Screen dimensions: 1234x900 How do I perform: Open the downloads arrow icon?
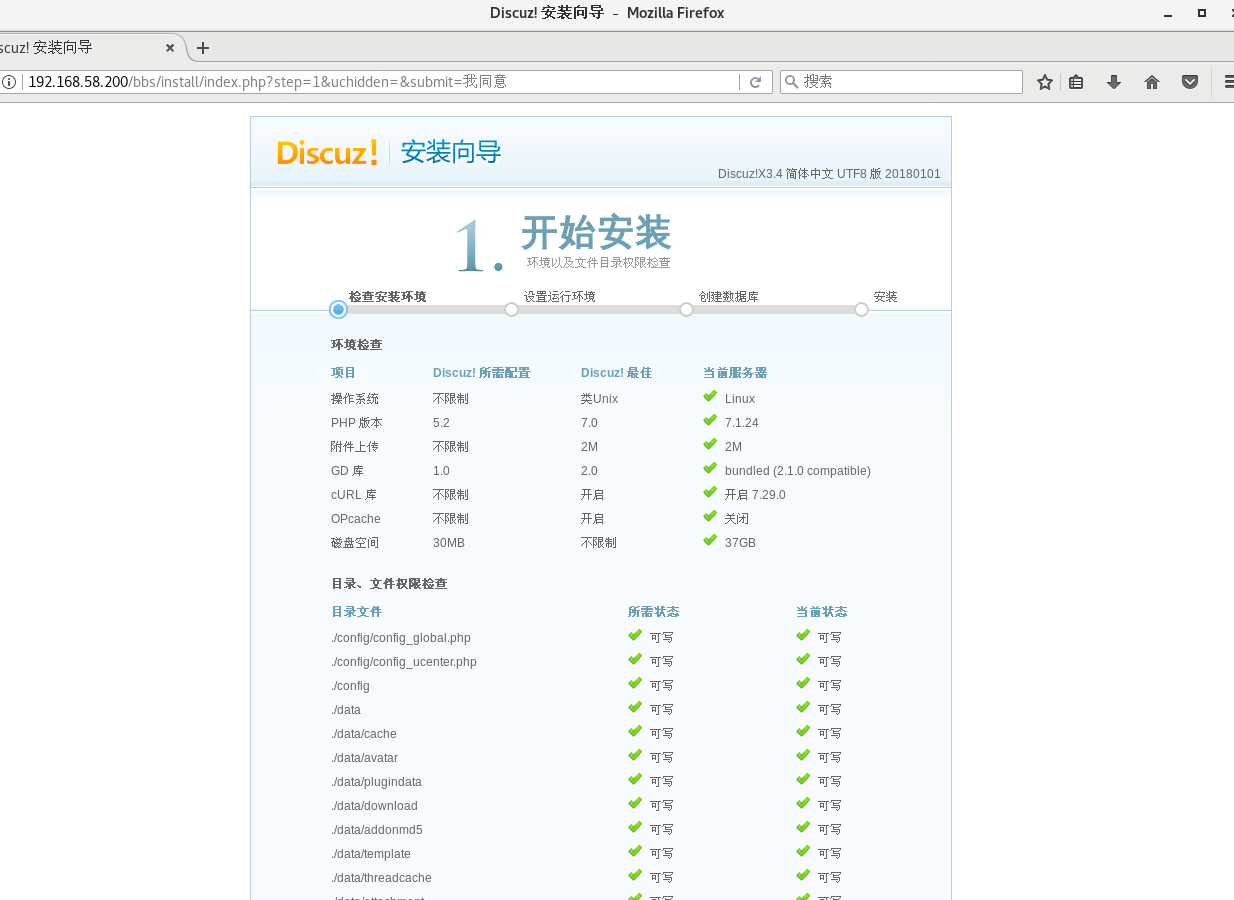pyautogui.click(x=1114, y=82)
